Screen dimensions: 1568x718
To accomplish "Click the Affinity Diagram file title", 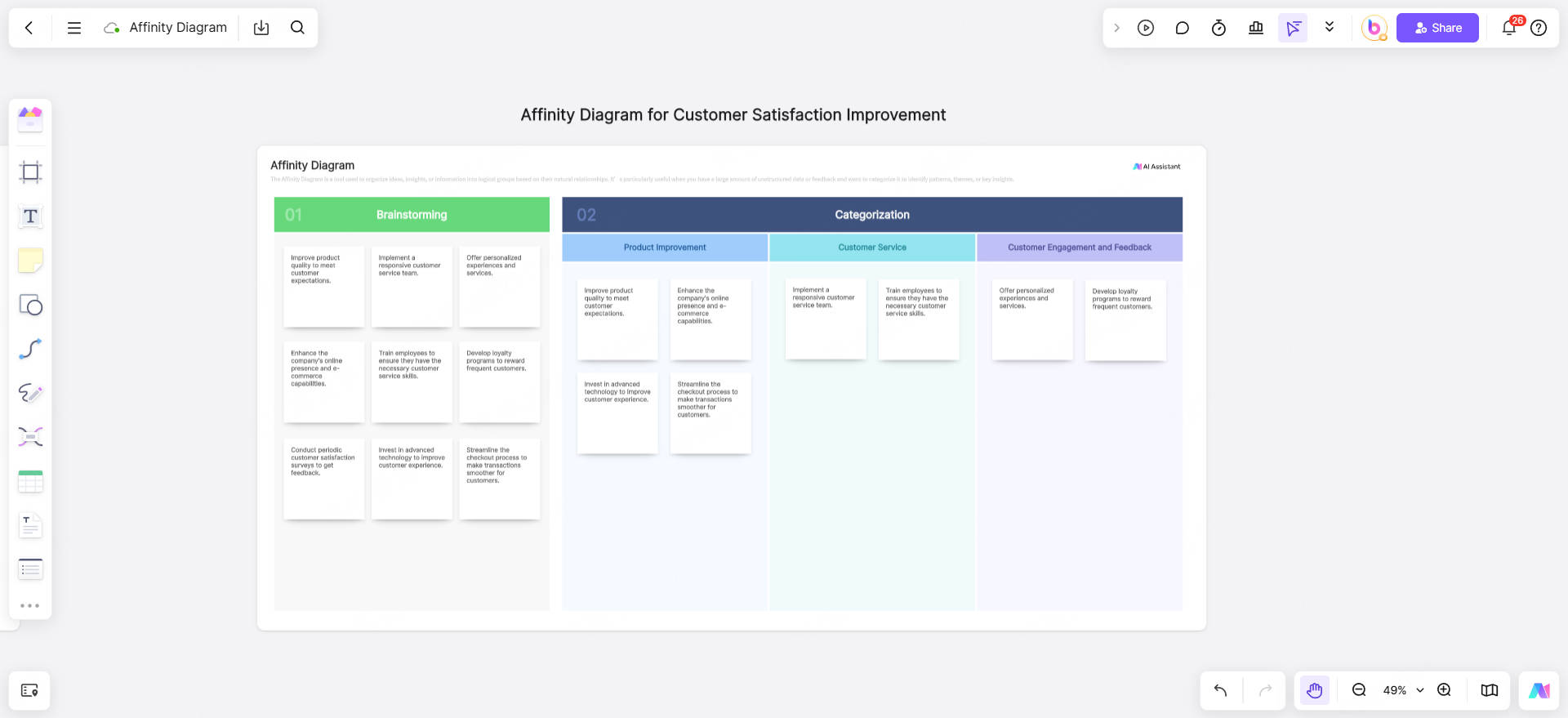I will click(178, 28).
